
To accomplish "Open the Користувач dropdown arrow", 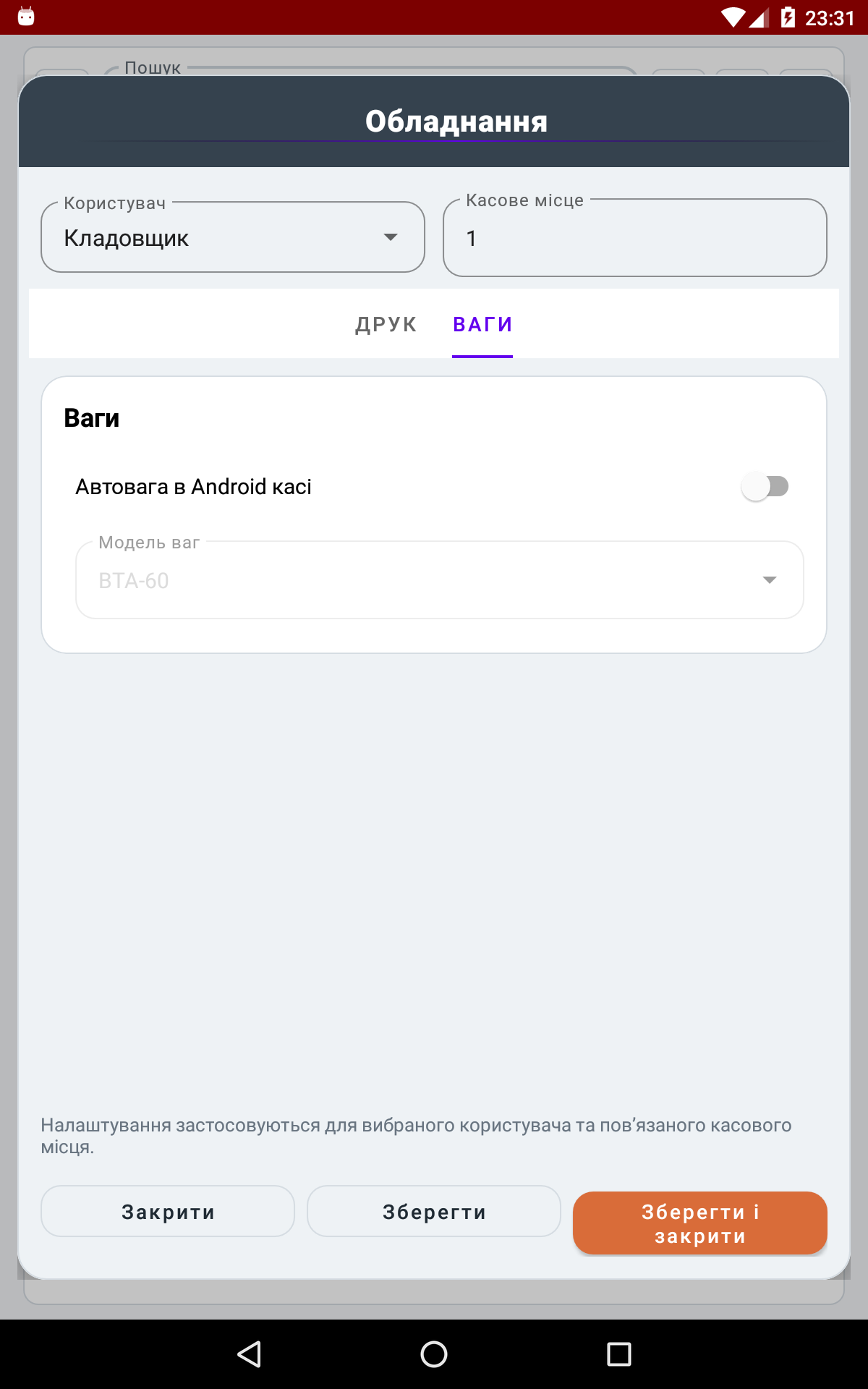I will point(391,237).
